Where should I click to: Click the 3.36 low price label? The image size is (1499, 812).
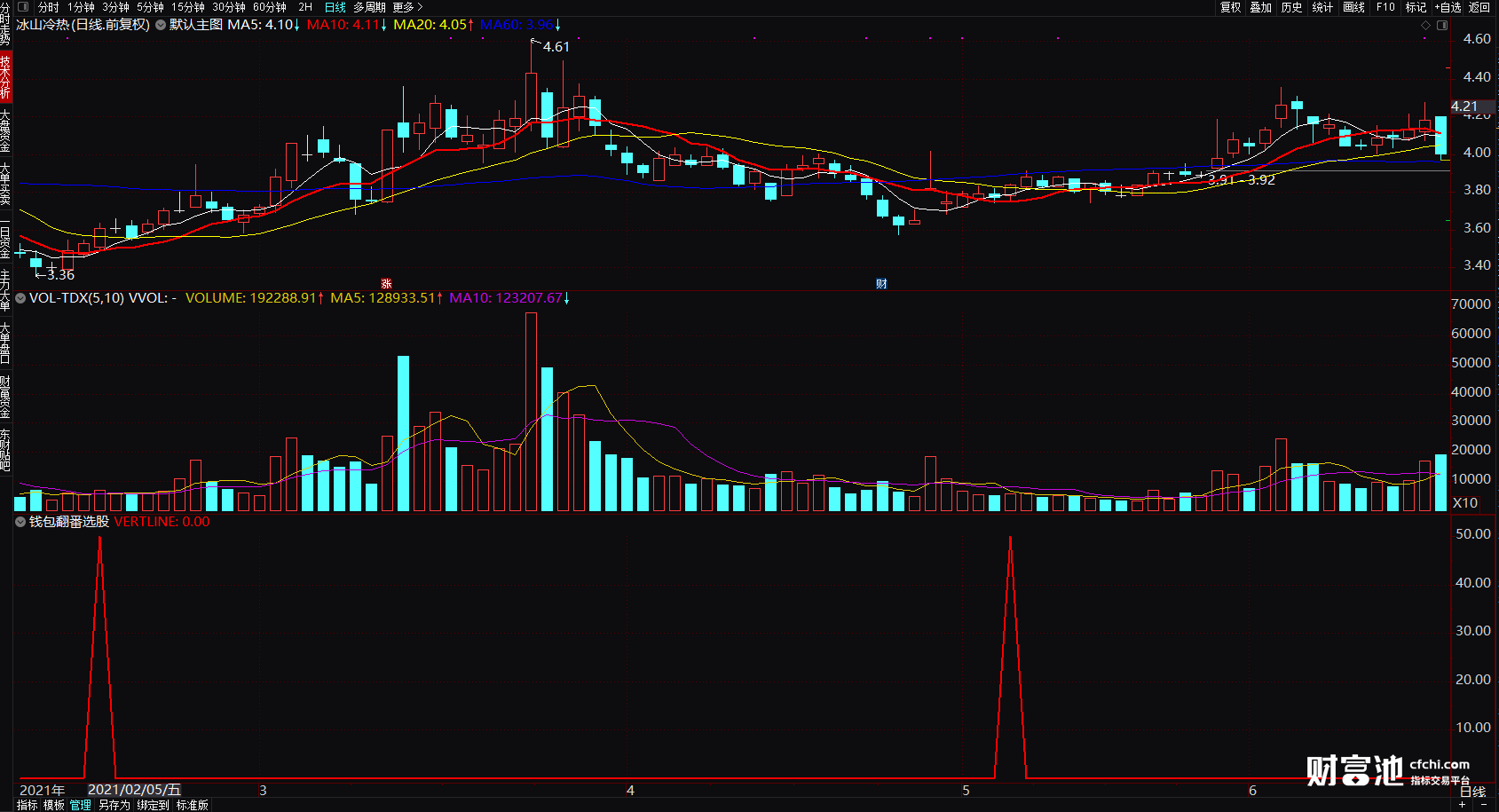coord(60,275)
